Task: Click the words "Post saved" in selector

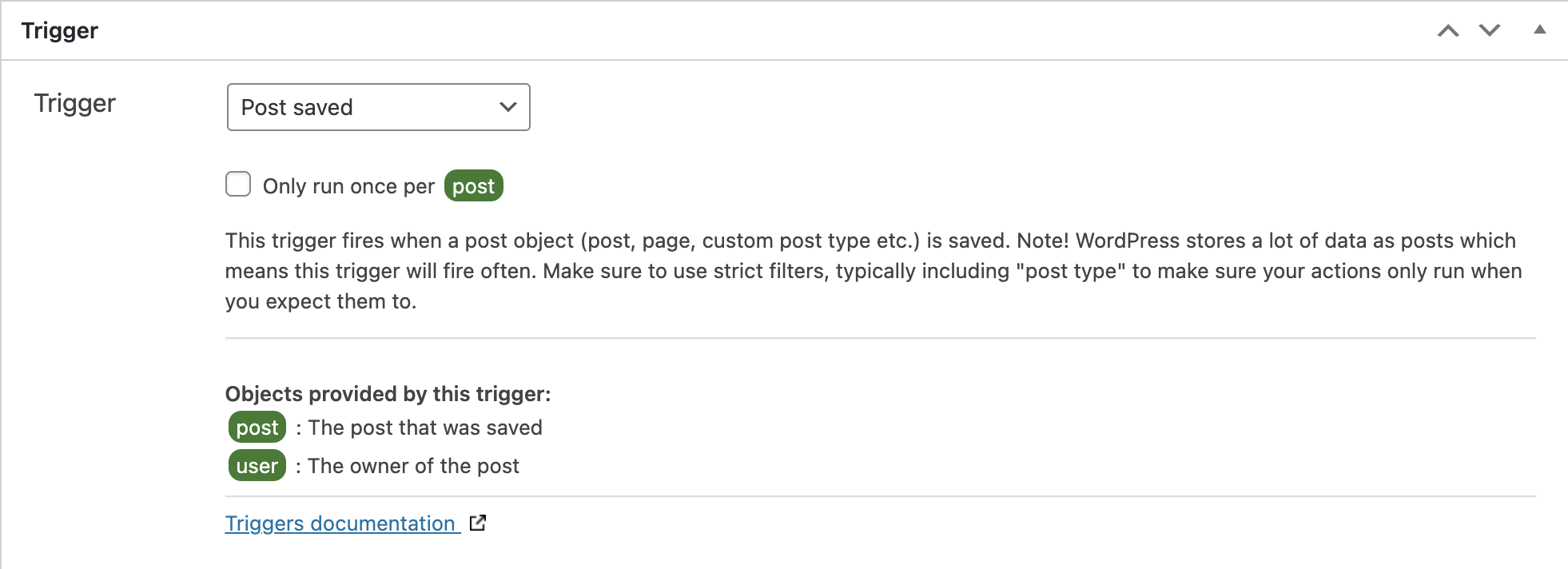Action: pos(296,107)
